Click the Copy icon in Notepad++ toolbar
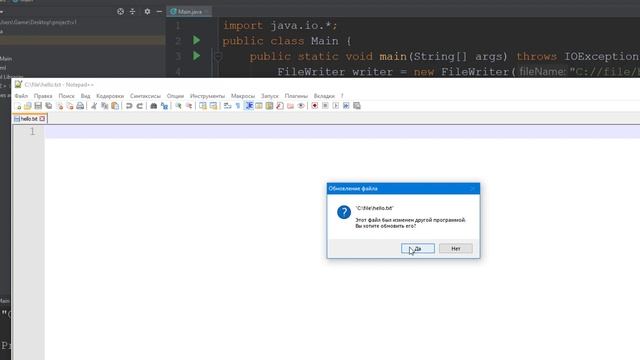This screenshot has height=360, width=640. (x=104, y=106)
